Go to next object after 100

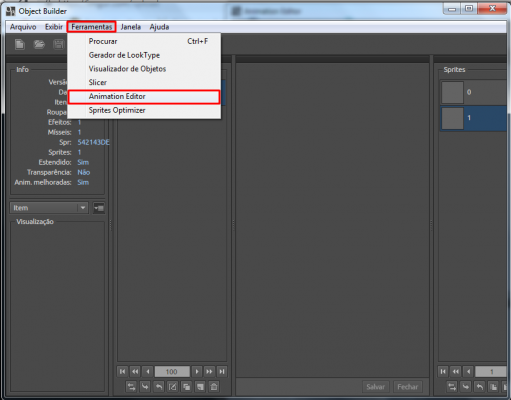(x=197, y=371)
